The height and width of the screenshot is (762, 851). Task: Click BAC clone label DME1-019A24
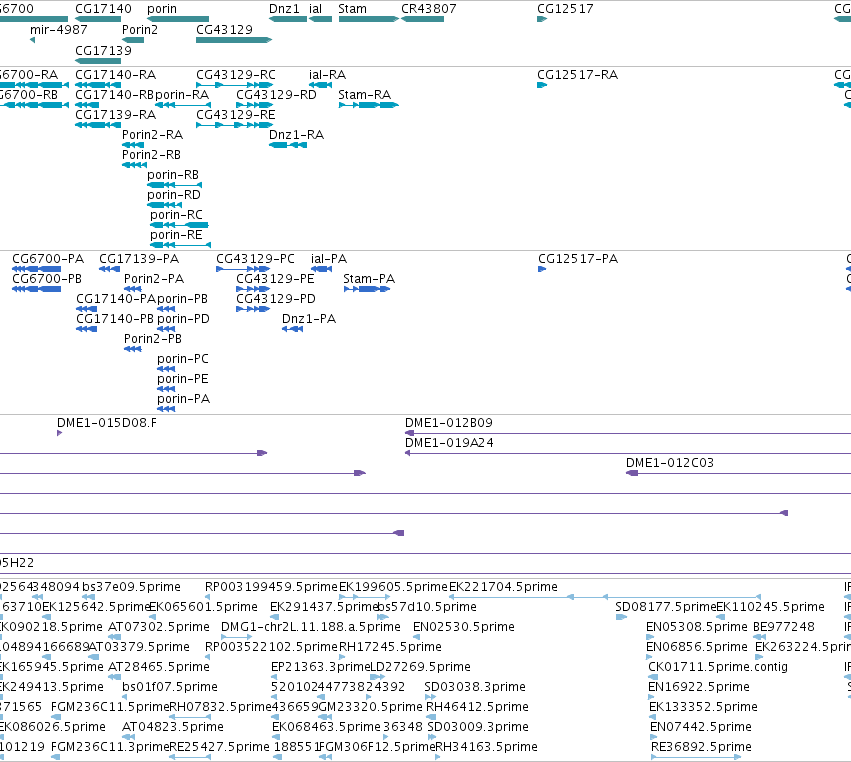click(449, 442)
